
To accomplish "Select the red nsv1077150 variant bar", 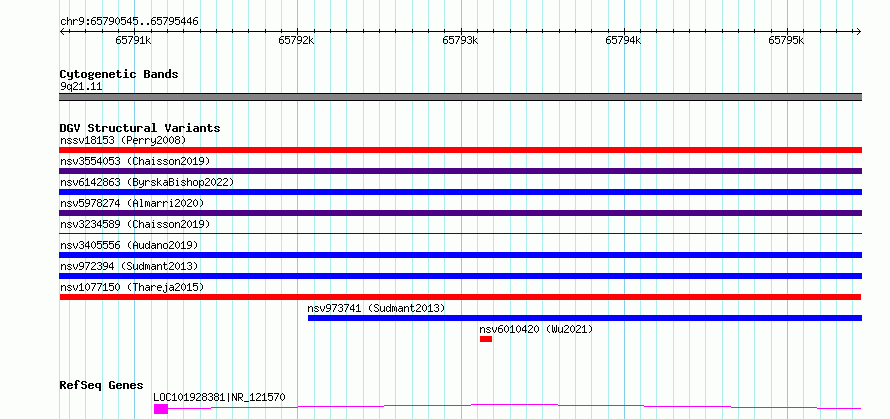I will [x=460, y=297].
